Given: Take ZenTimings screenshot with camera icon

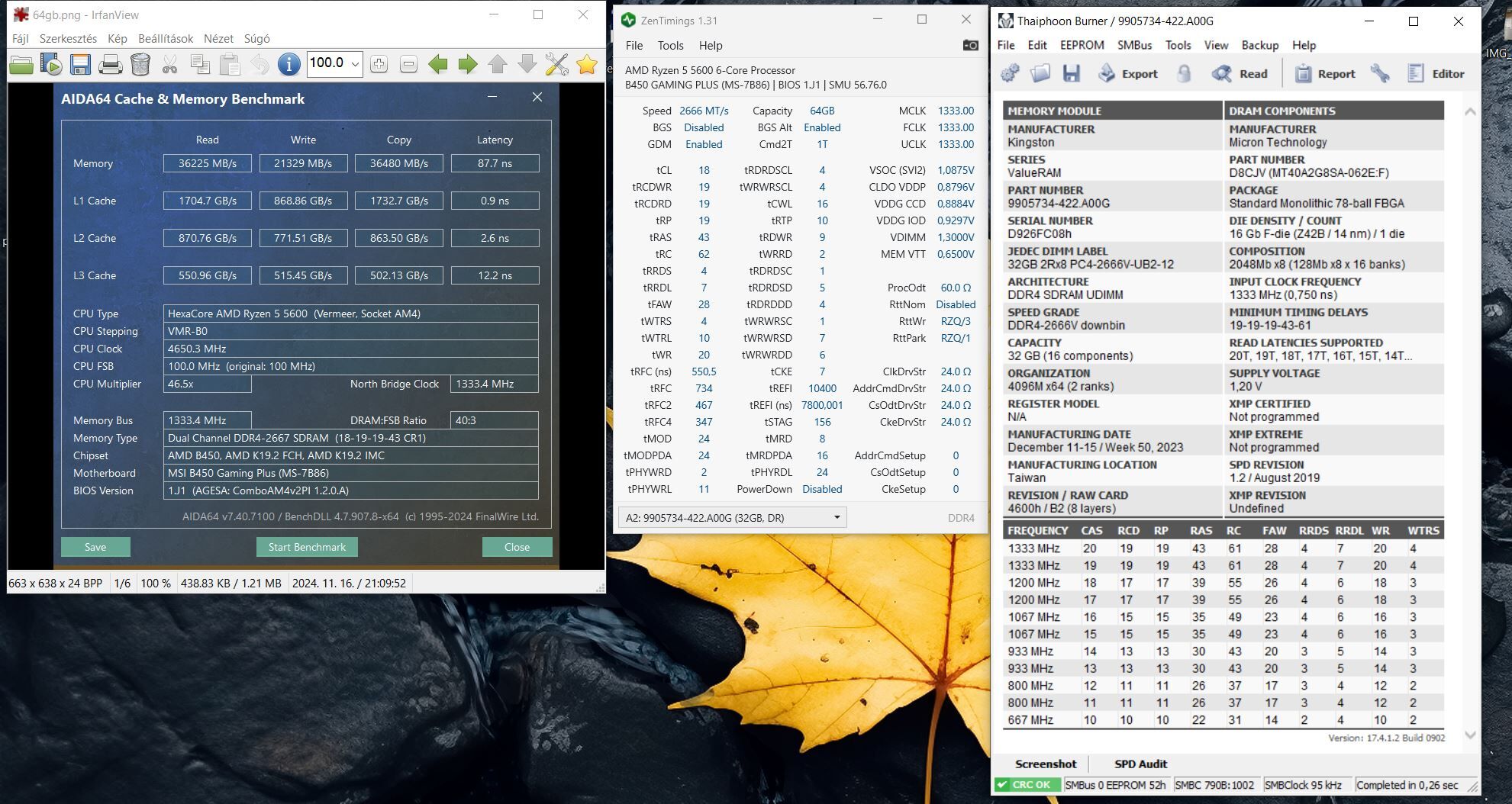Looking at the screenshot, I should click(x=970, y=46).
